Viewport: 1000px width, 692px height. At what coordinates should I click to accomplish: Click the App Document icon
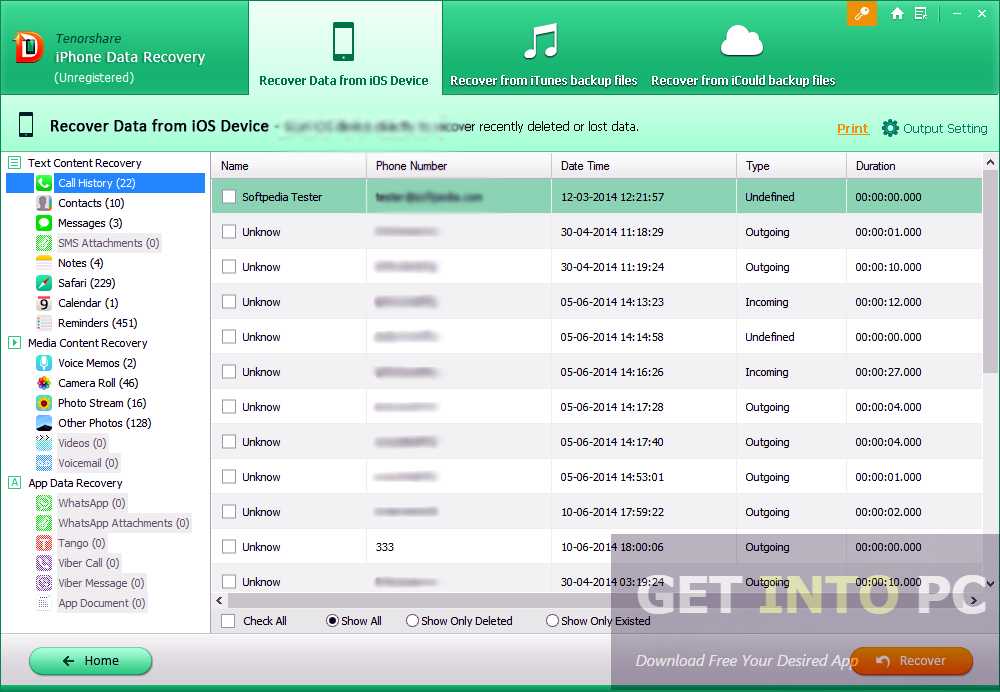point(44,603)
